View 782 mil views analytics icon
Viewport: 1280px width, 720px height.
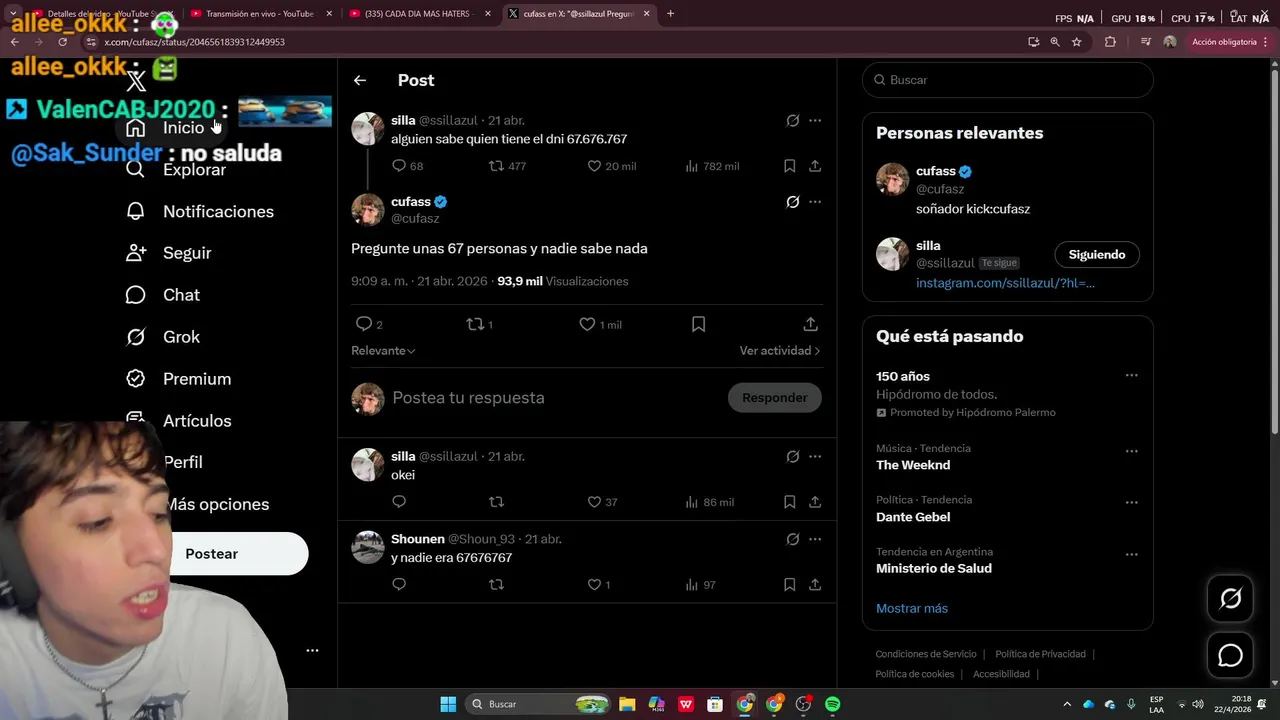(691, 166)
